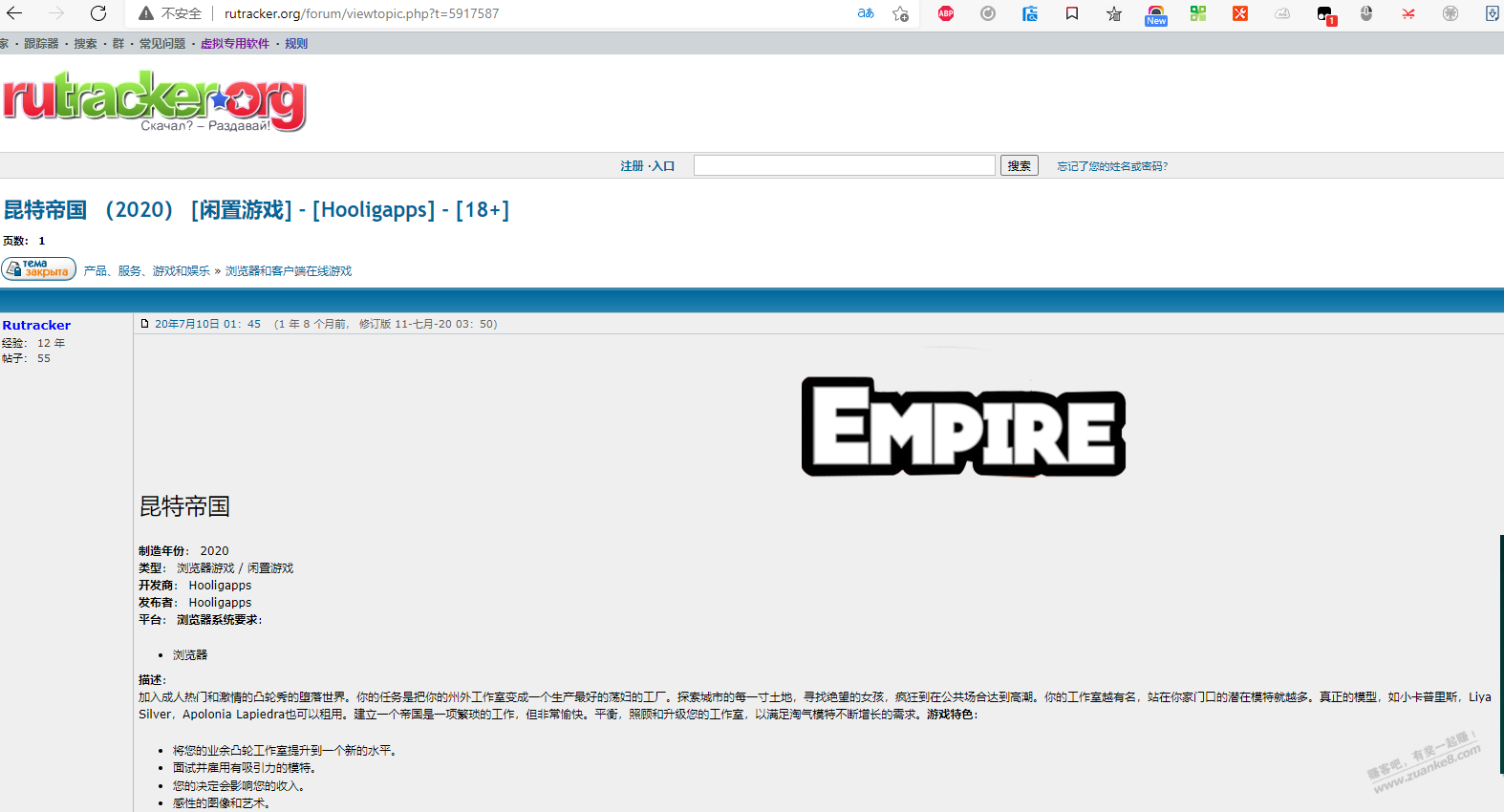Image resolution: width=1504 pixels, height=812 pixels.
Task: Open the 20年7月10日 01:45 post date link
Action: click(207, 324)
